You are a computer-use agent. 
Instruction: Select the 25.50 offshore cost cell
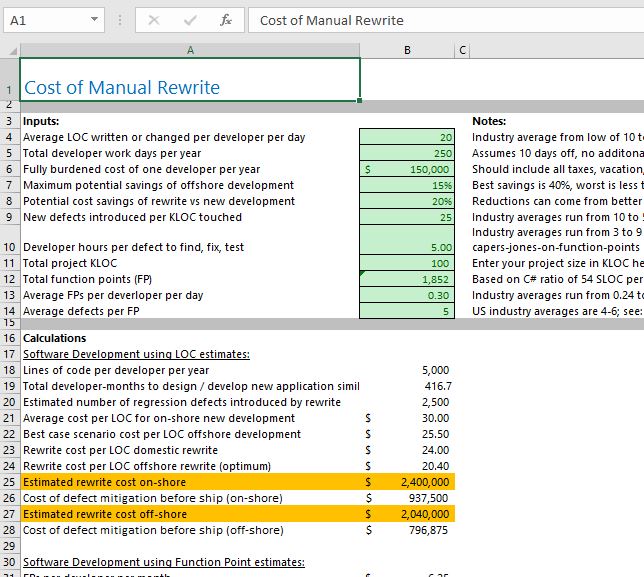pyautogui.click(x=407, y=434)
